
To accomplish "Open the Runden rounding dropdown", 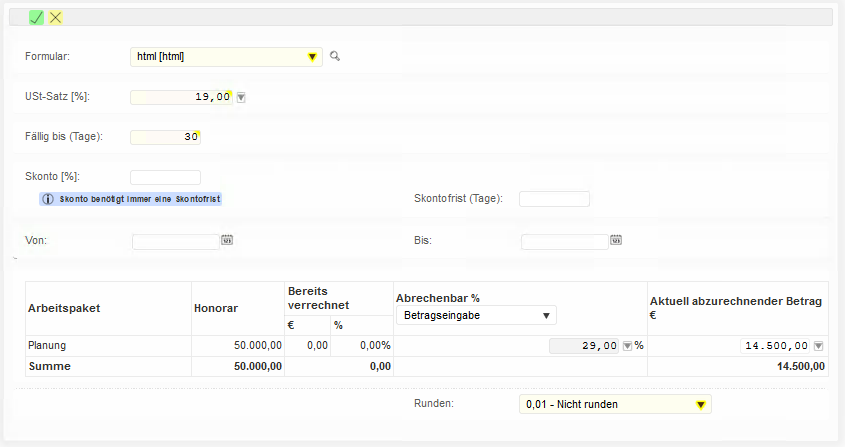I will tap(614, 405).
